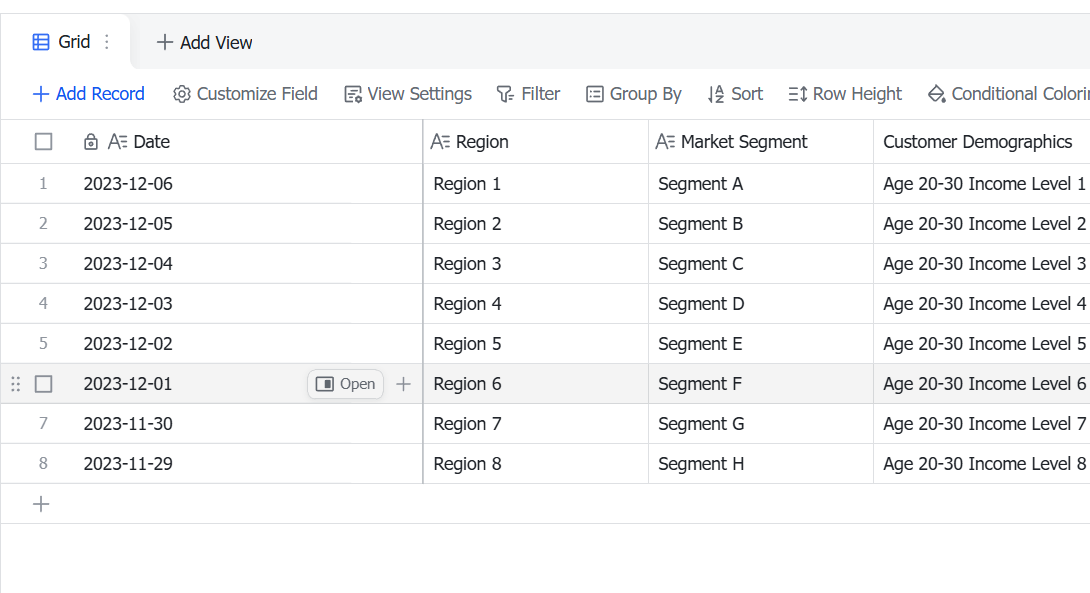Toggle the select-all checkbox in the header
The image size is (1090, 593).
[x=43, y=142]
